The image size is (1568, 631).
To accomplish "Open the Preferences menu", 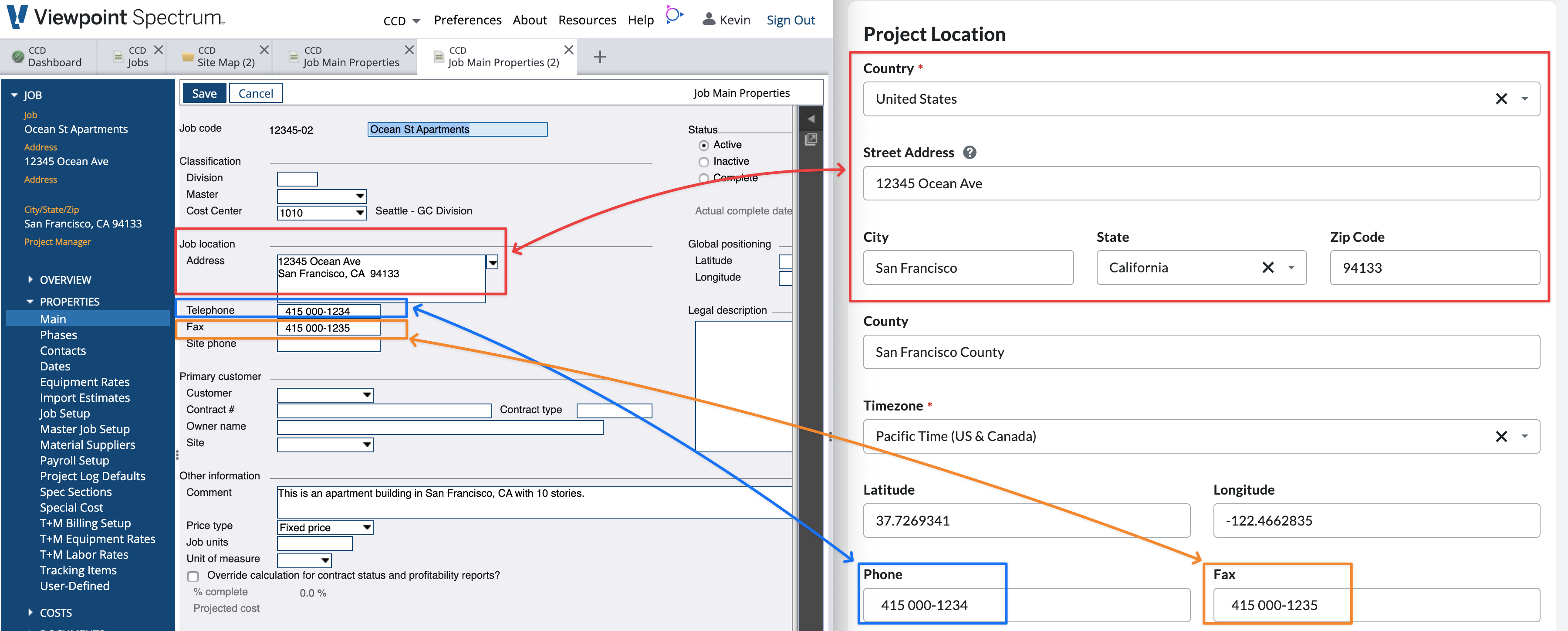I will click(467, 20).
